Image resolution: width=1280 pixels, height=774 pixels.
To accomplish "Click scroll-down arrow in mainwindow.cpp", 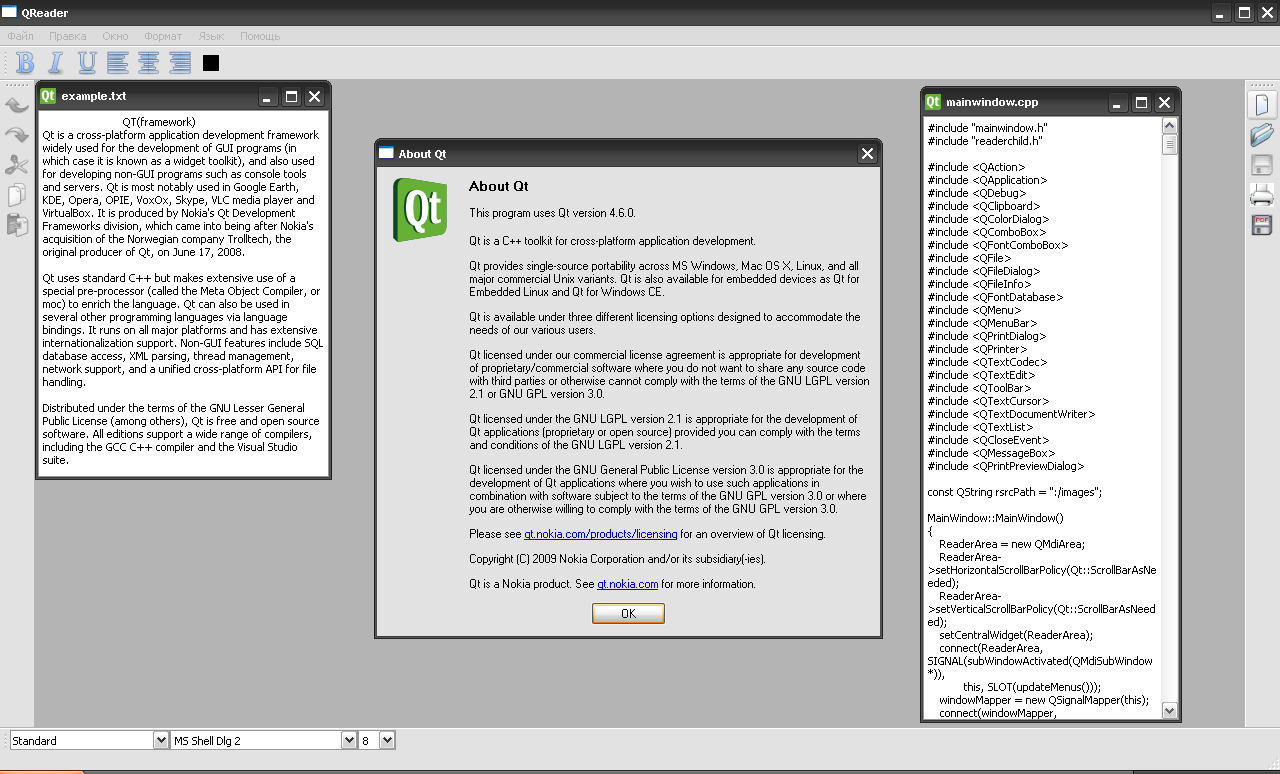I will click(x=1169, y=710).
